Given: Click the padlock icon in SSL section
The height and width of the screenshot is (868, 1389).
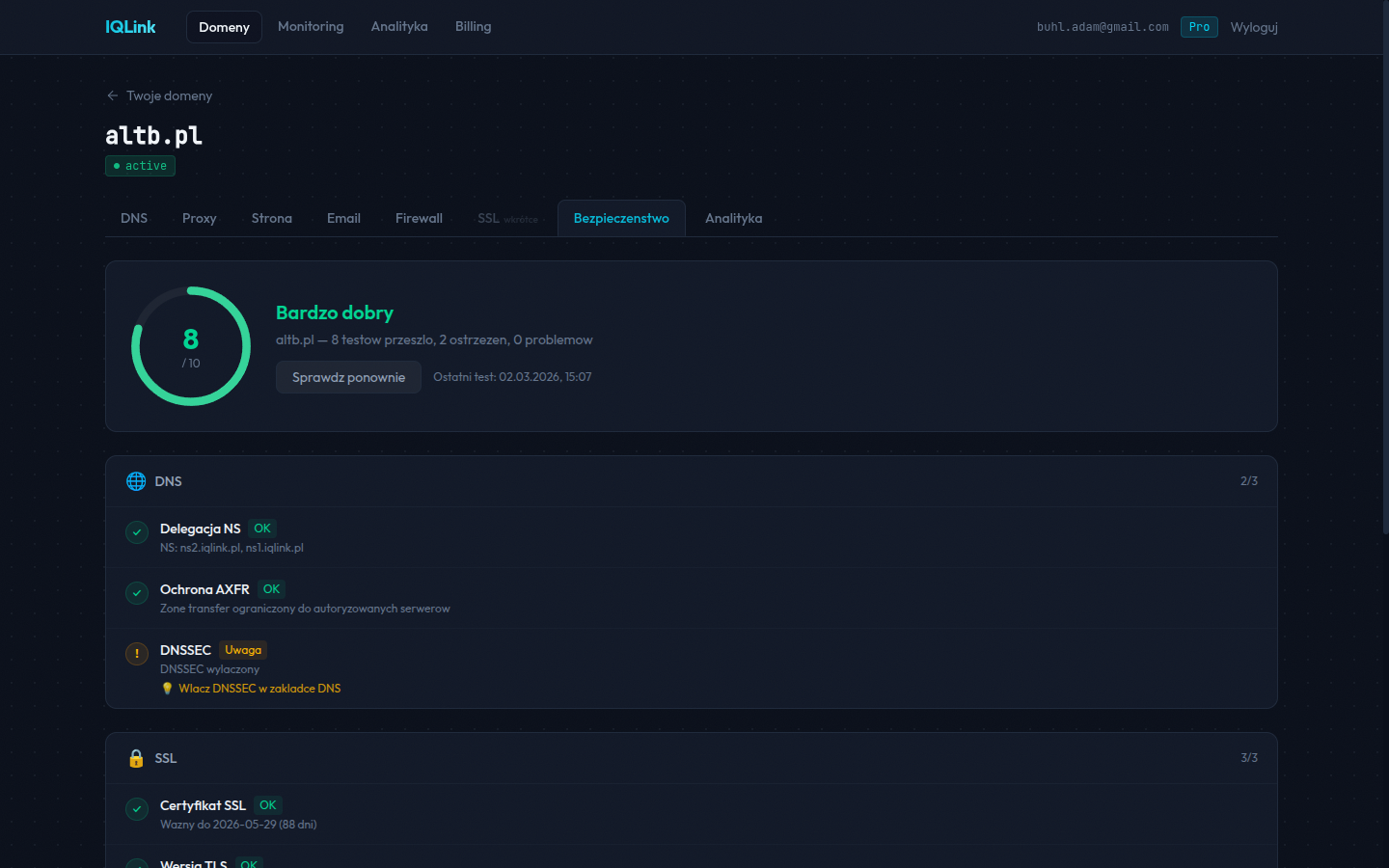Looking at the screenshot, I should (136, 758).
